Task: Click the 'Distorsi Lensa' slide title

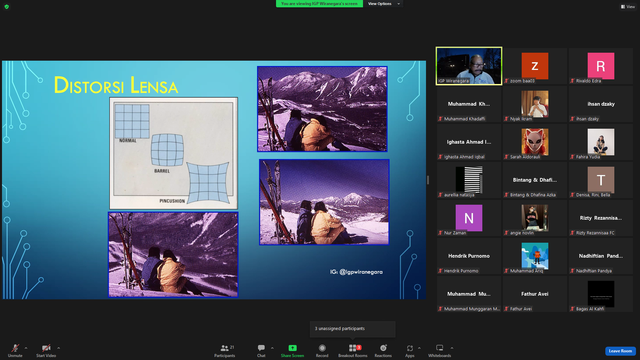Action: click(116, 85)
